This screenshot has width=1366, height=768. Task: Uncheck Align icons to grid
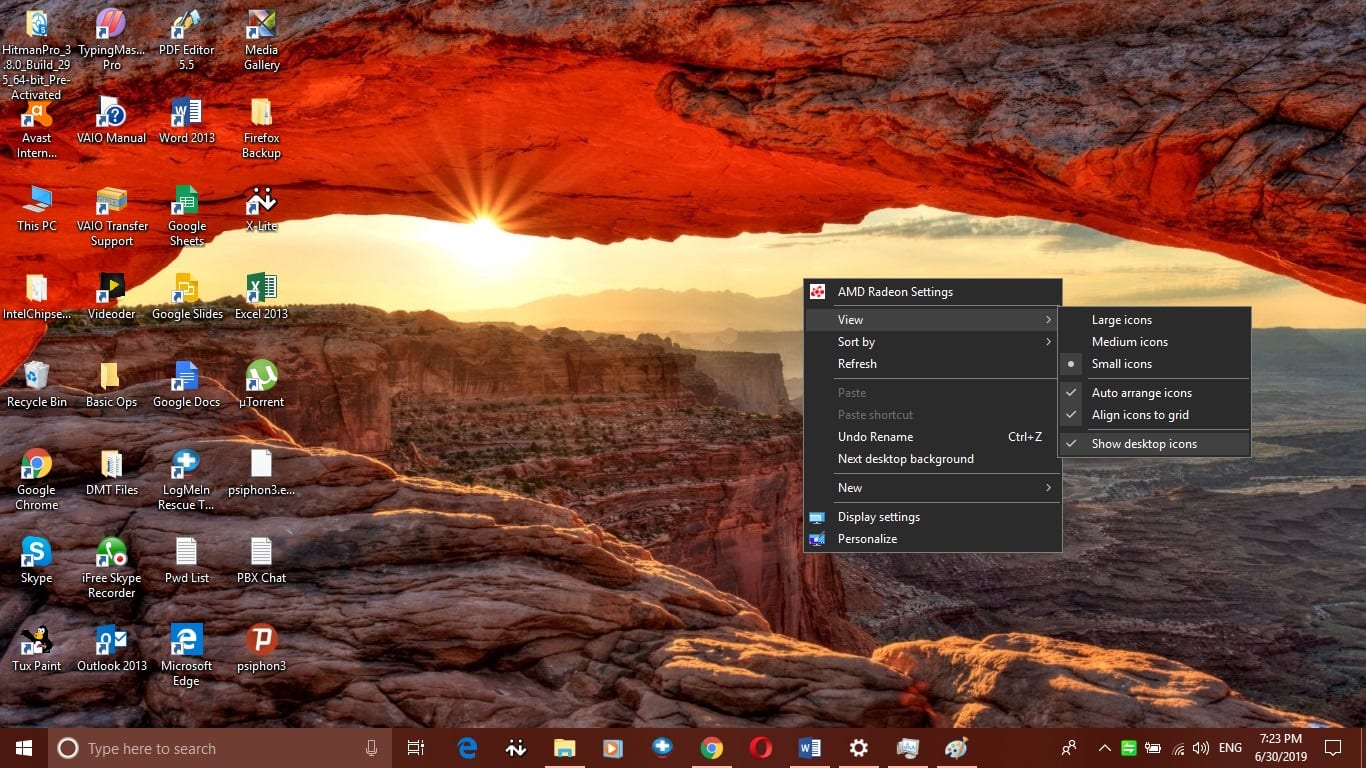[x=1140, y=415]
